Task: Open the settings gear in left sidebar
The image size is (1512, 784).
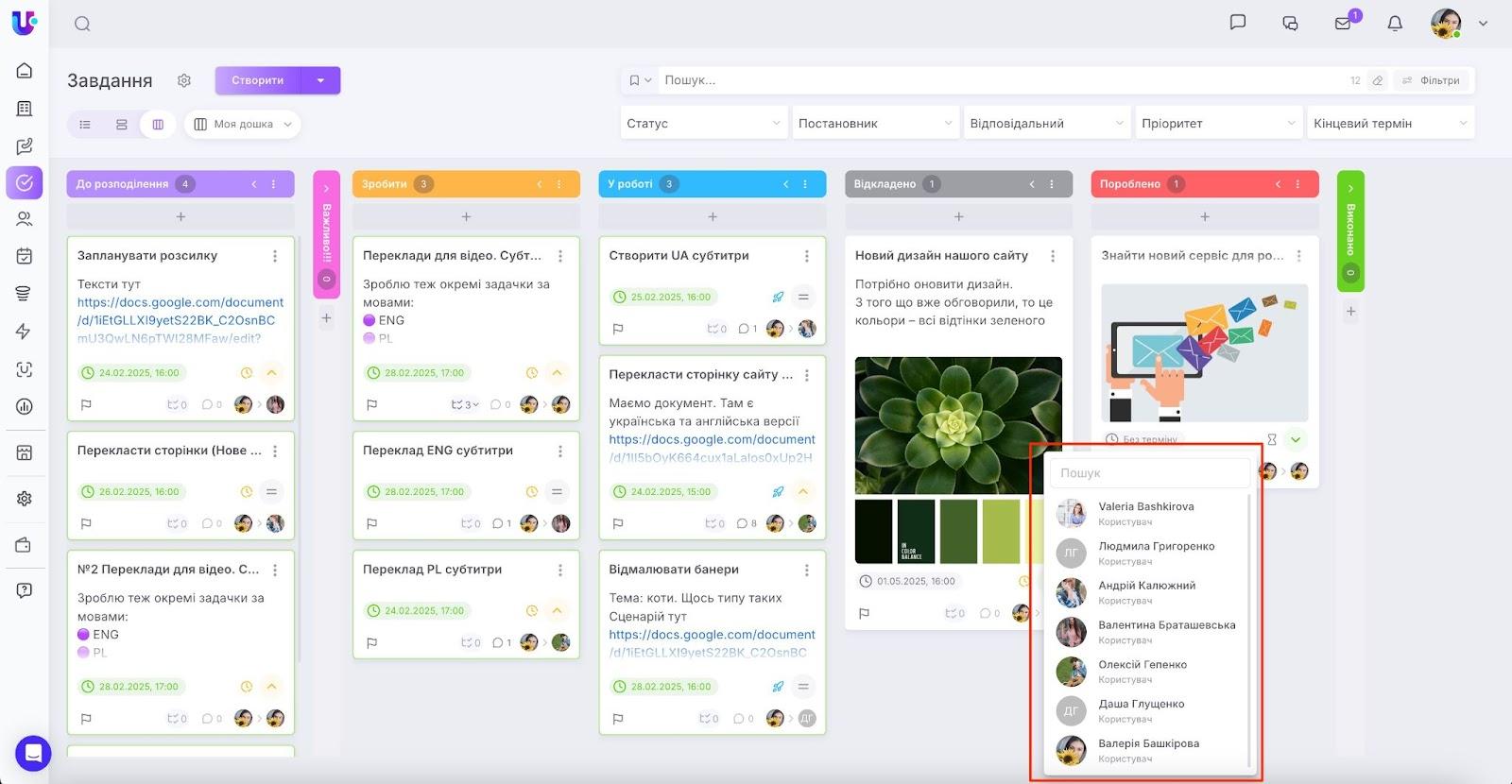Action: point(25,499)
